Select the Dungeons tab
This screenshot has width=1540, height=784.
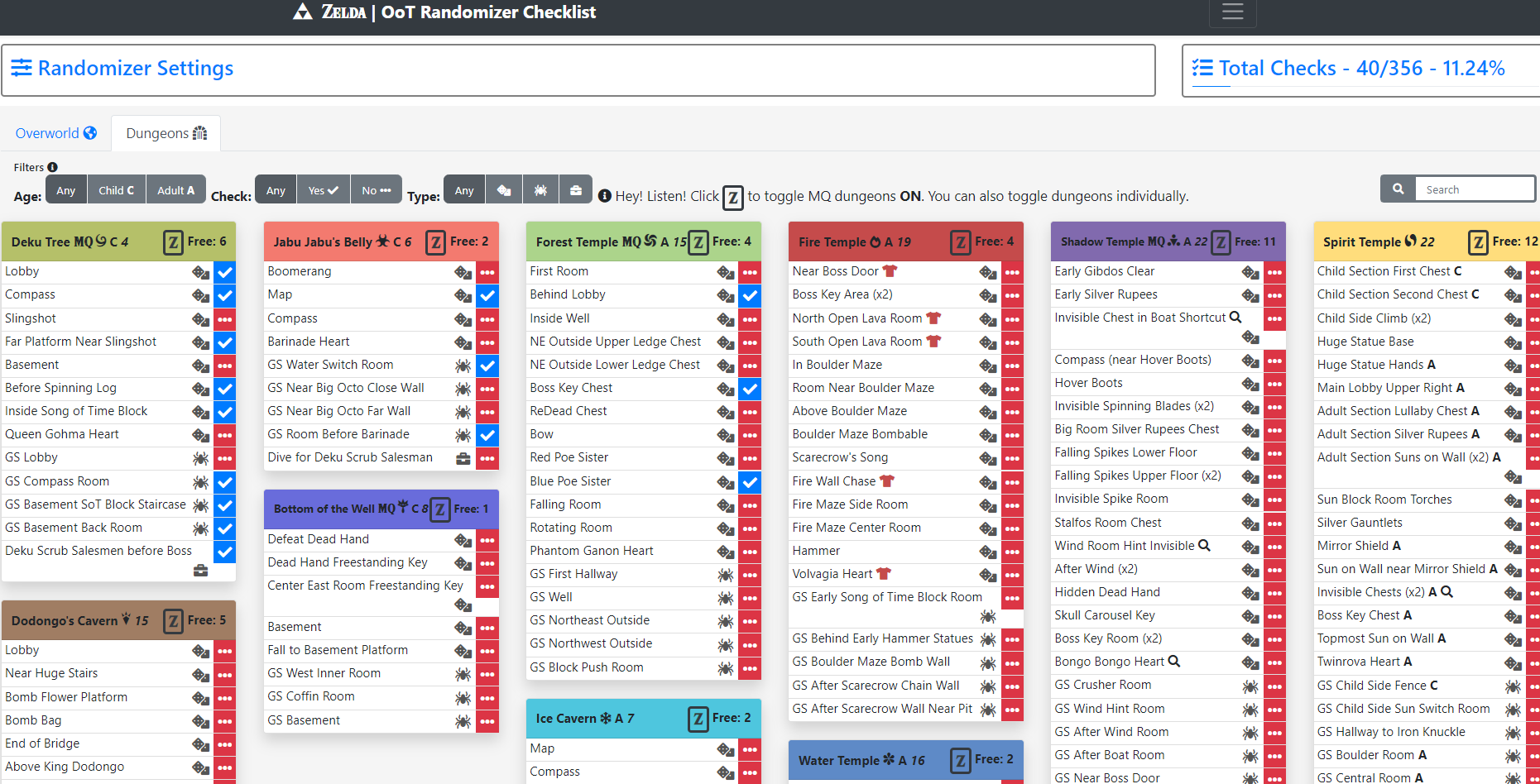point(166,133)
